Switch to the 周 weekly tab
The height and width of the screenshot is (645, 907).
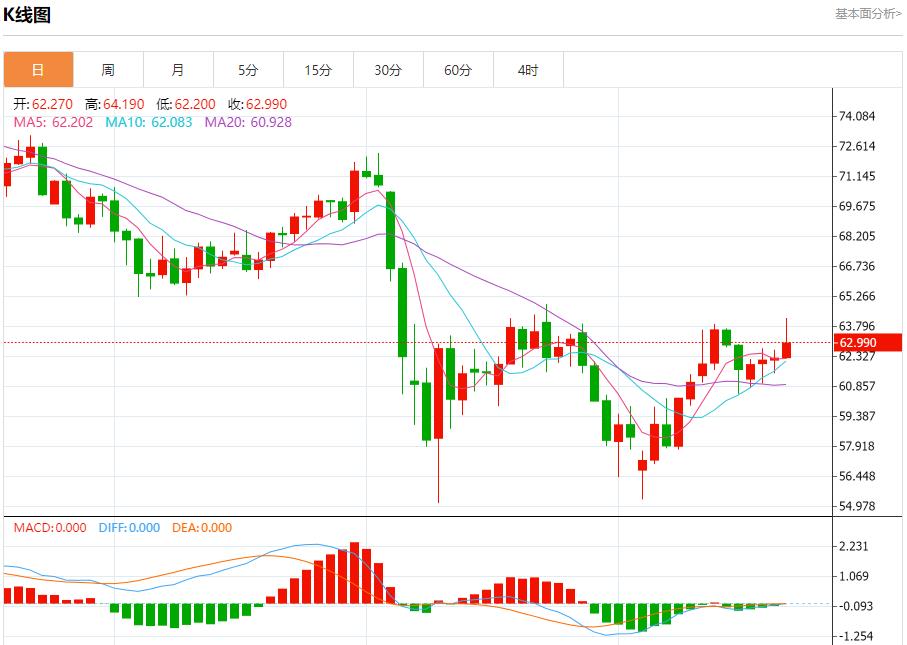pyautogui.click(x=108, y=70)
